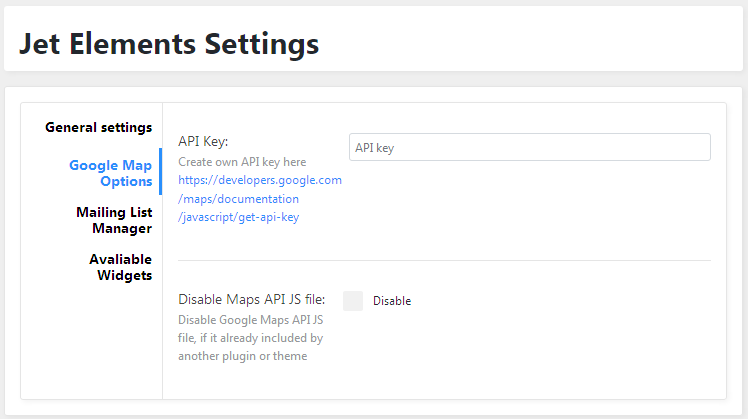The height and width of the screenshot is (419, 748).
Task: Click the /maps/documentation link line
Action: [x=239, y=199]
